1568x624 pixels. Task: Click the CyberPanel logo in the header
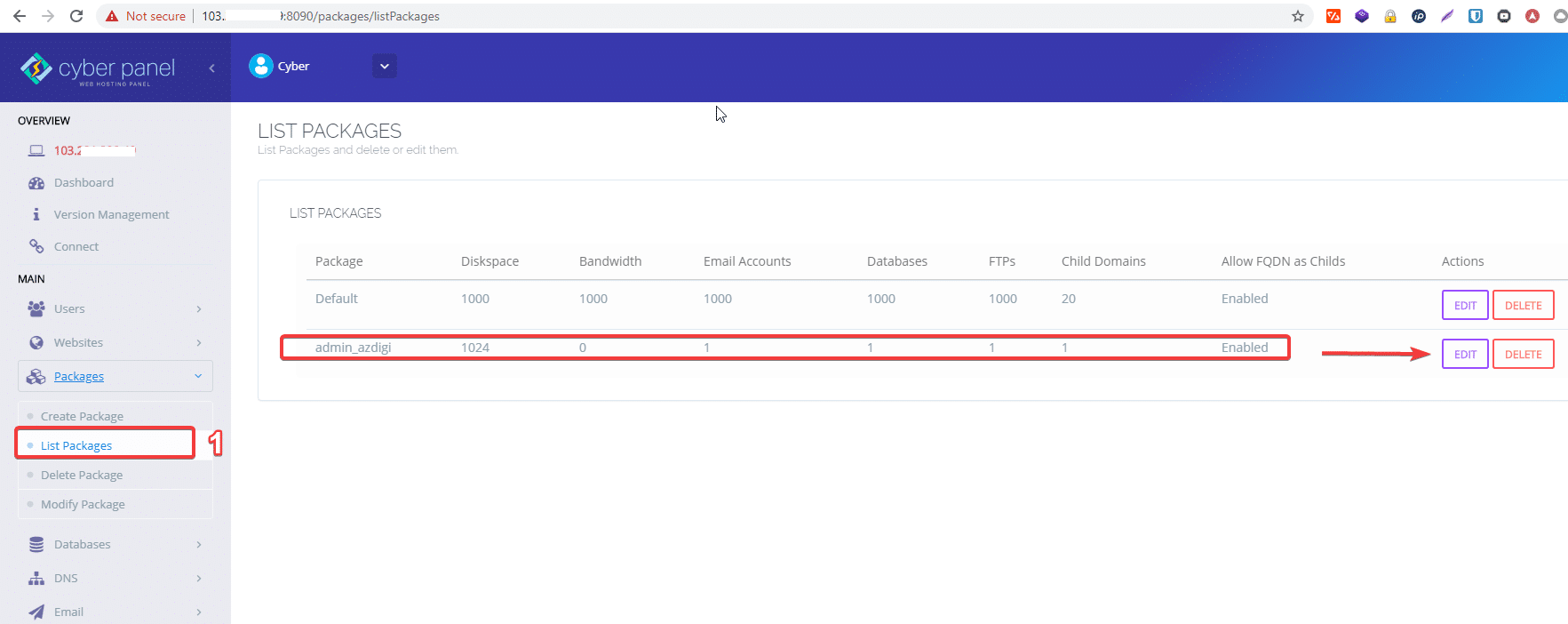98,68
